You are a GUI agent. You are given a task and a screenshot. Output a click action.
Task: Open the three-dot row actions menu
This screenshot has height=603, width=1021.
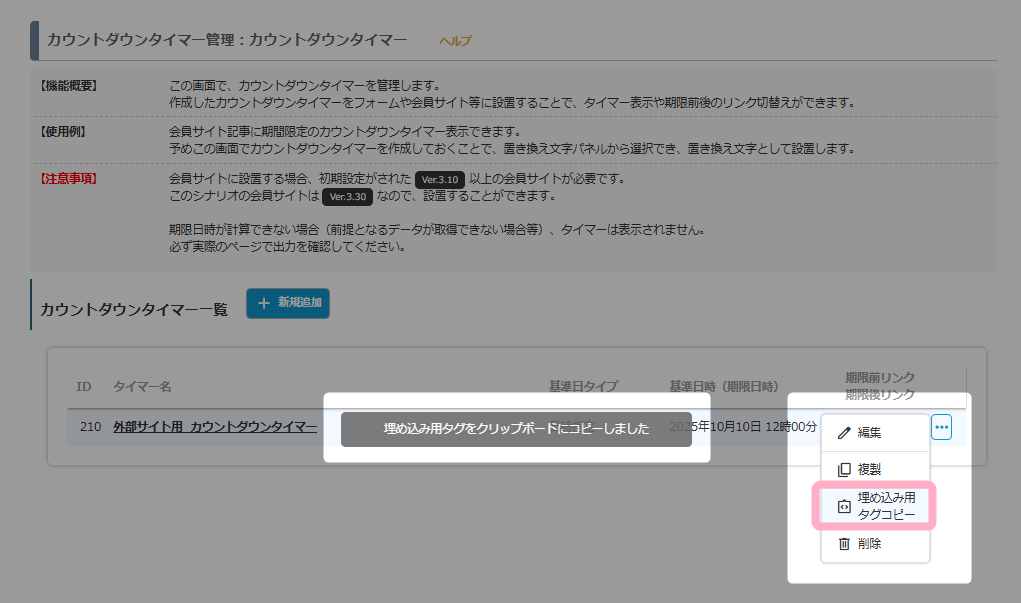941,428
